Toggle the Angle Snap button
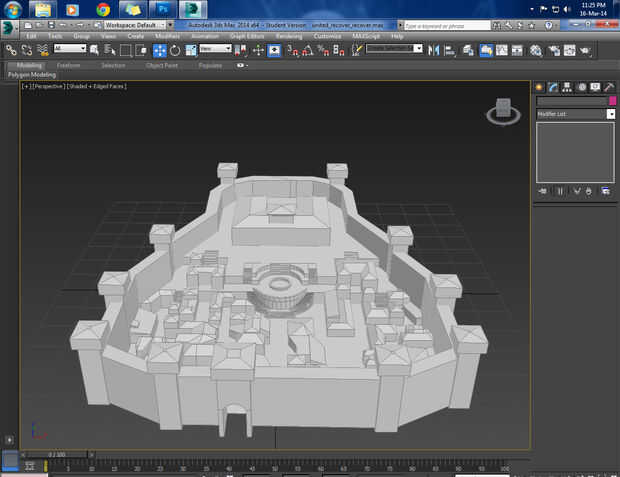The height and width of the screenshot is (477, 620). [304, 49]
